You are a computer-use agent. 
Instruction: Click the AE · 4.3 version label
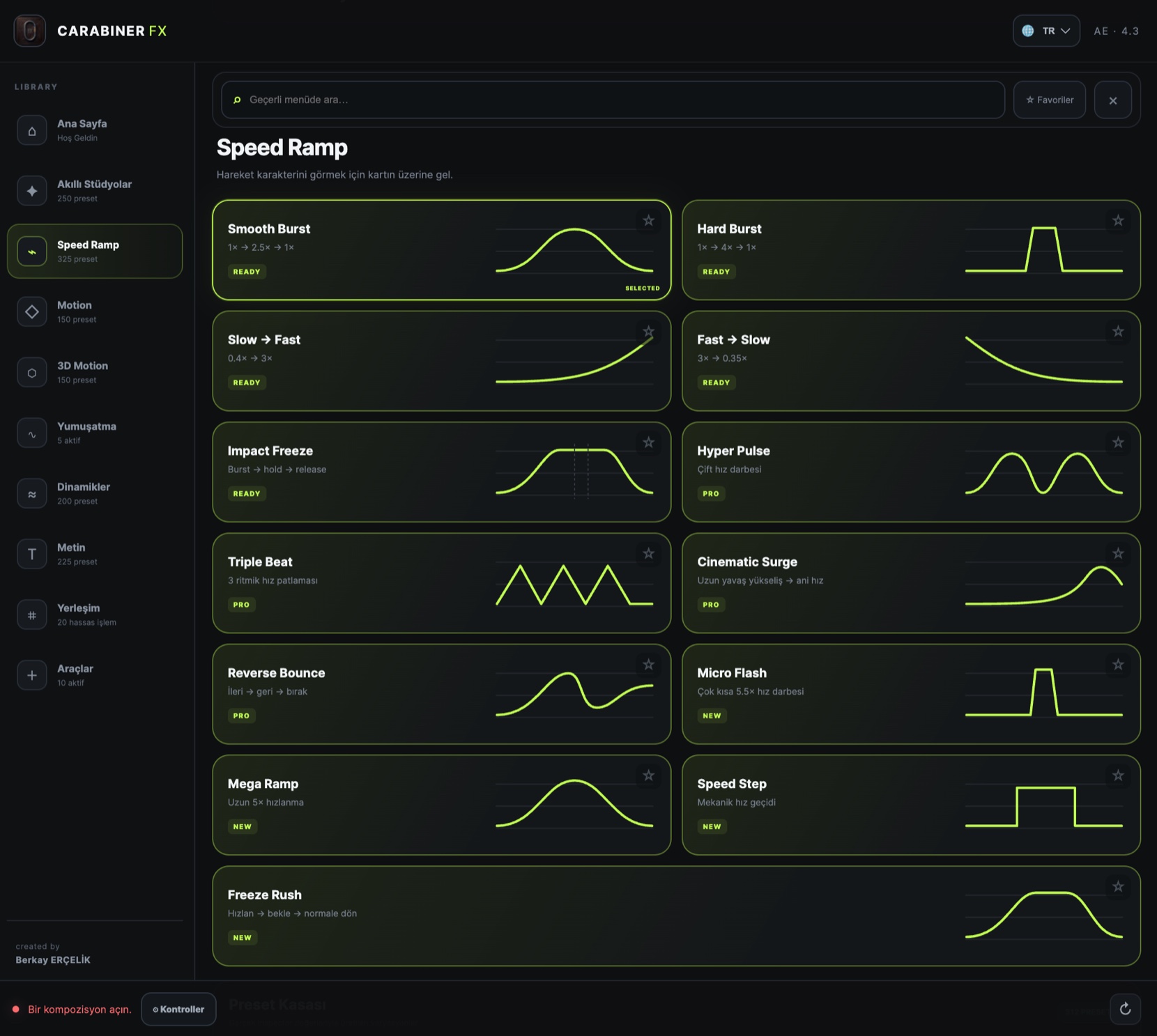tap(1116, 31)
